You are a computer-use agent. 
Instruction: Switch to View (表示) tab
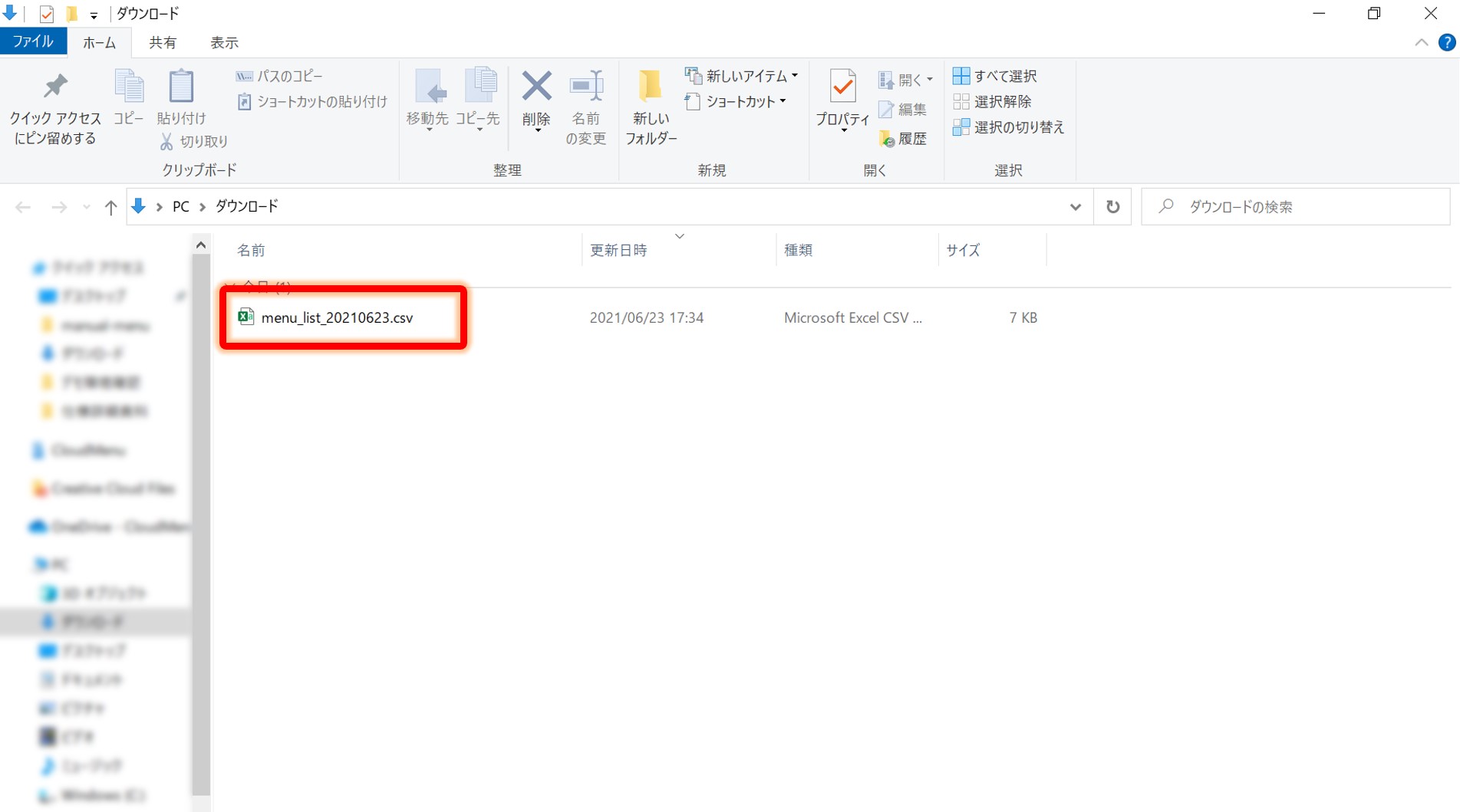point(224,43)
